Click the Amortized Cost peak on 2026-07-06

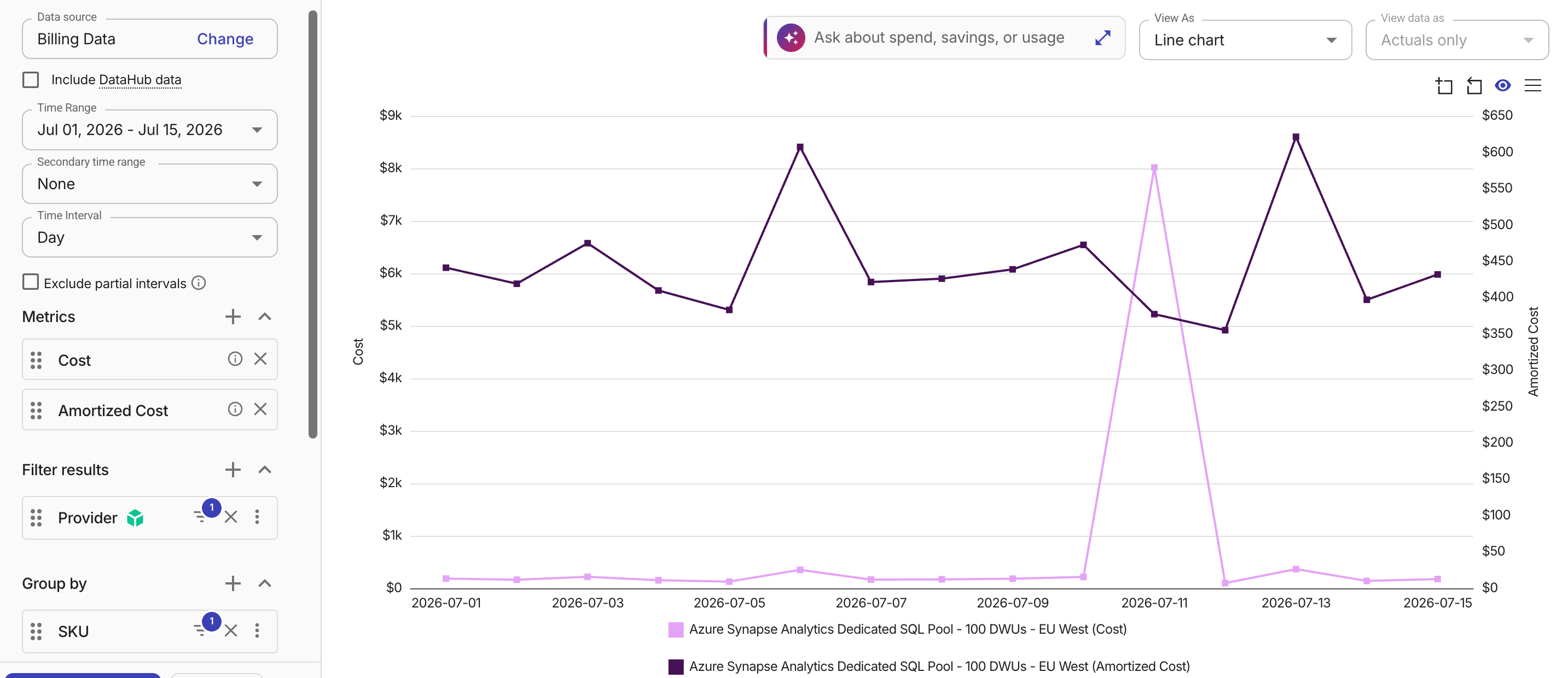pos(800,147)
